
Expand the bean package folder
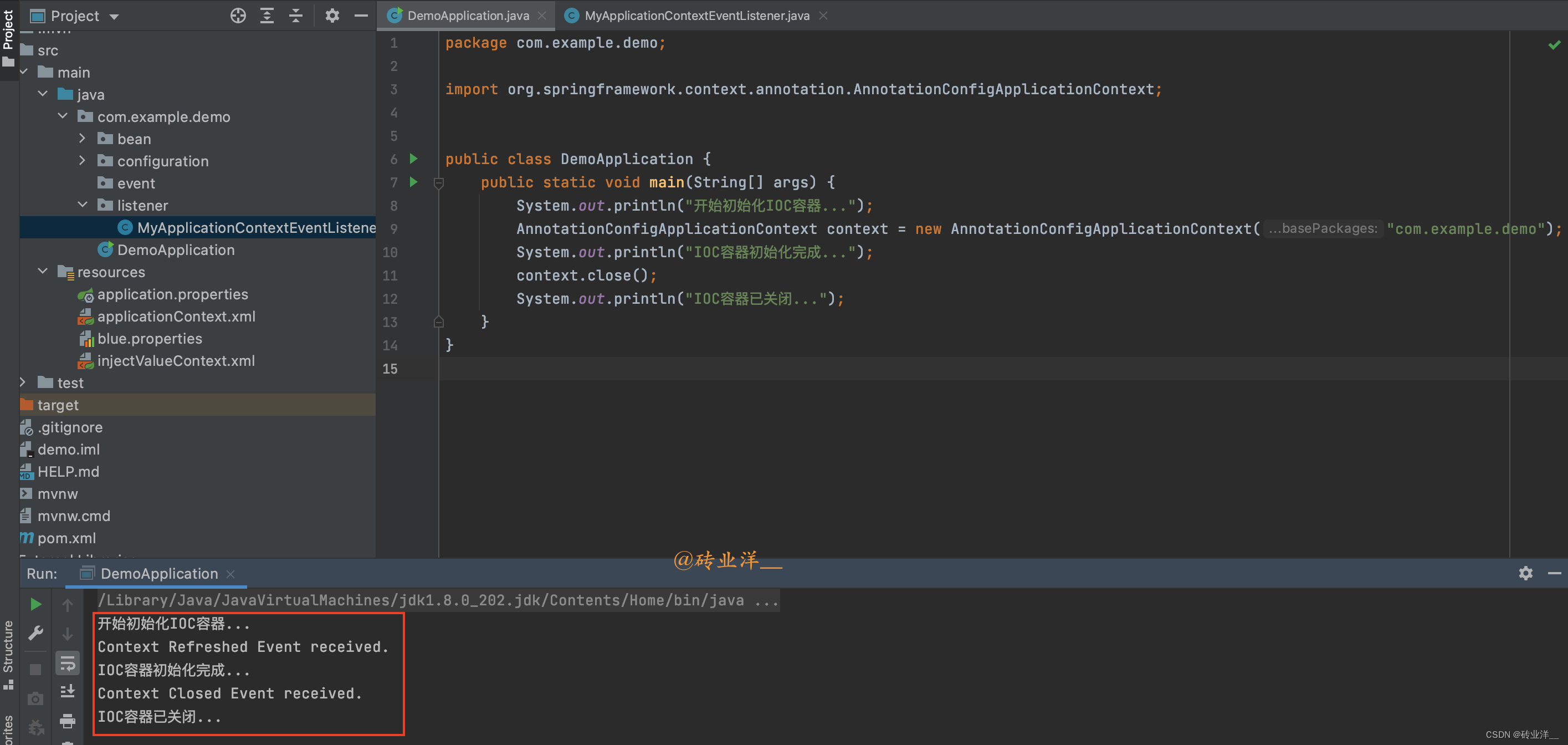coord(82,139)
